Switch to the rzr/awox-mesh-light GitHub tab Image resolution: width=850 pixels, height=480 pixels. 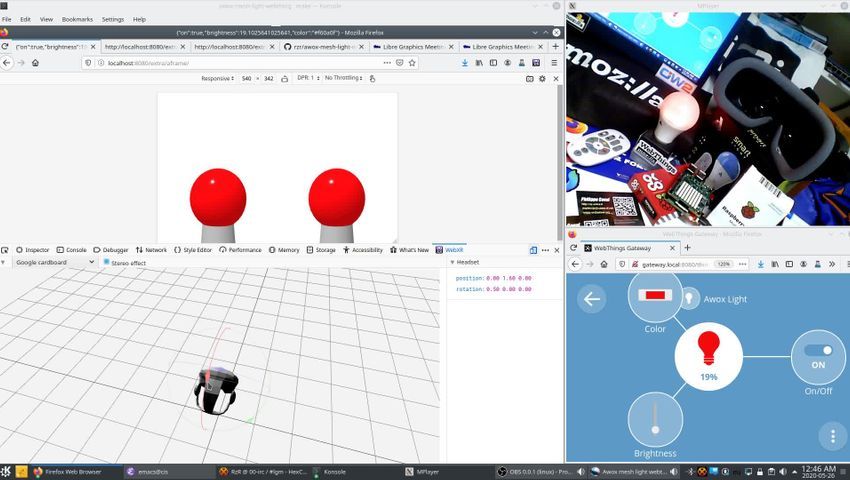click(324, 47)
